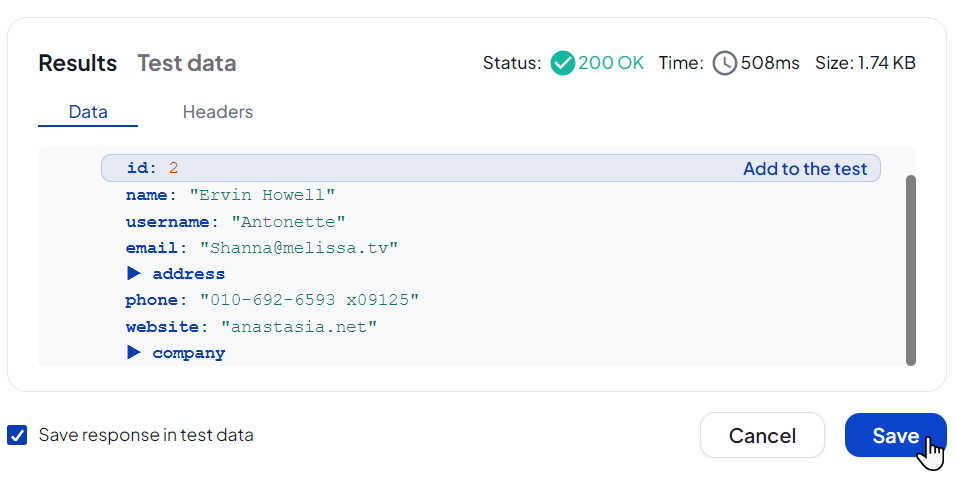Image resolution: width=955 pixels, height=477 pixels.
Task: Expand the company node triangle
Action: click(133, 352)
